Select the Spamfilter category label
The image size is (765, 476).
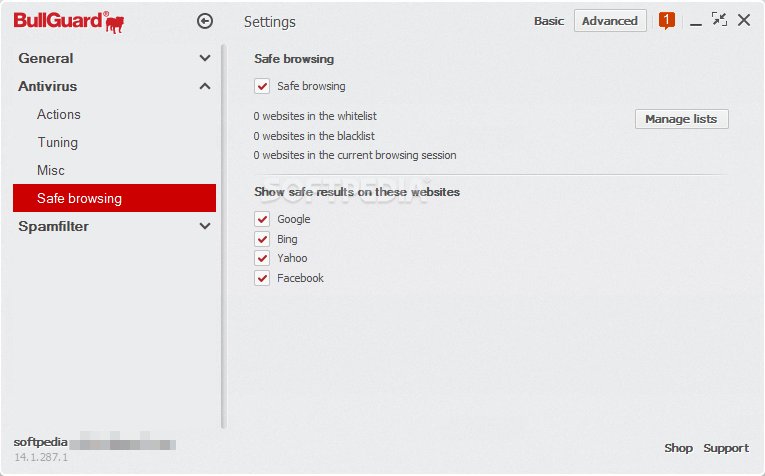pyautogui.click(x=54, y=226)
